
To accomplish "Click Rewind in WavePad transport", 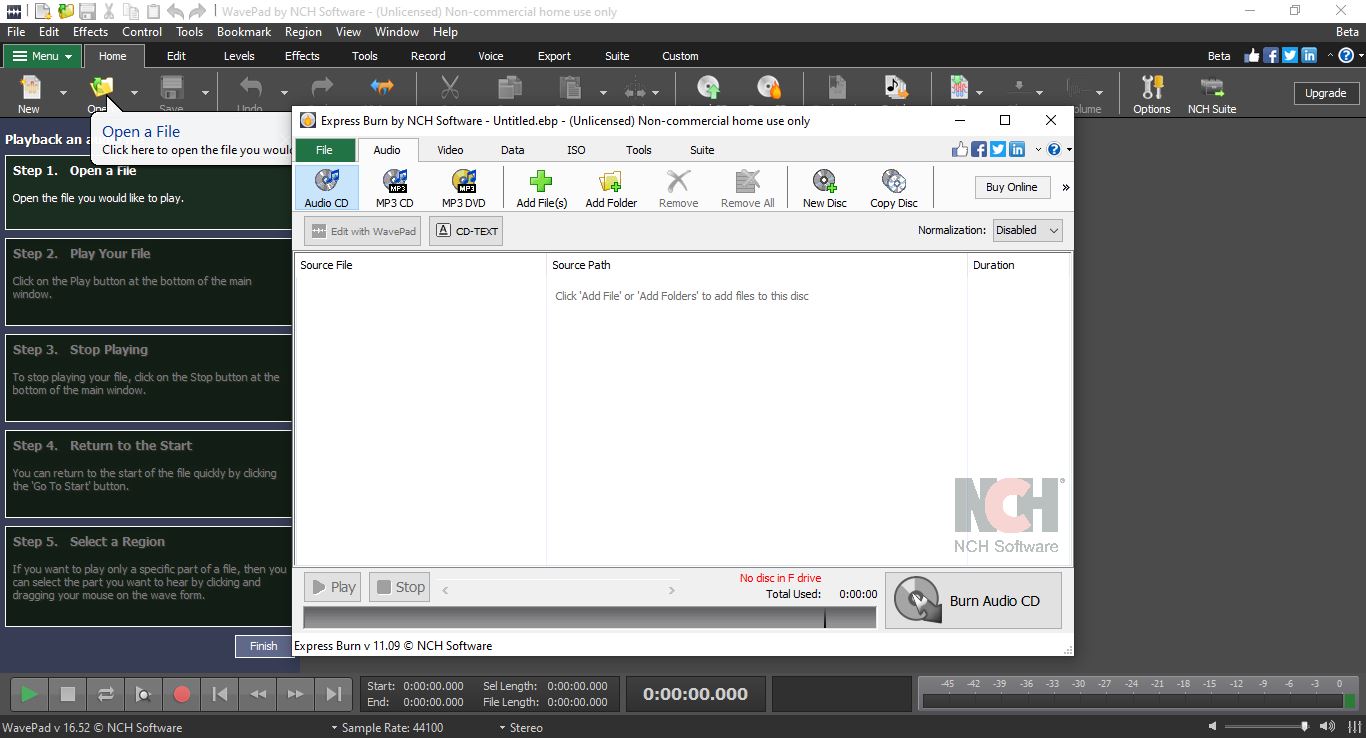I will pyautogui.click(x=258, y=693).
